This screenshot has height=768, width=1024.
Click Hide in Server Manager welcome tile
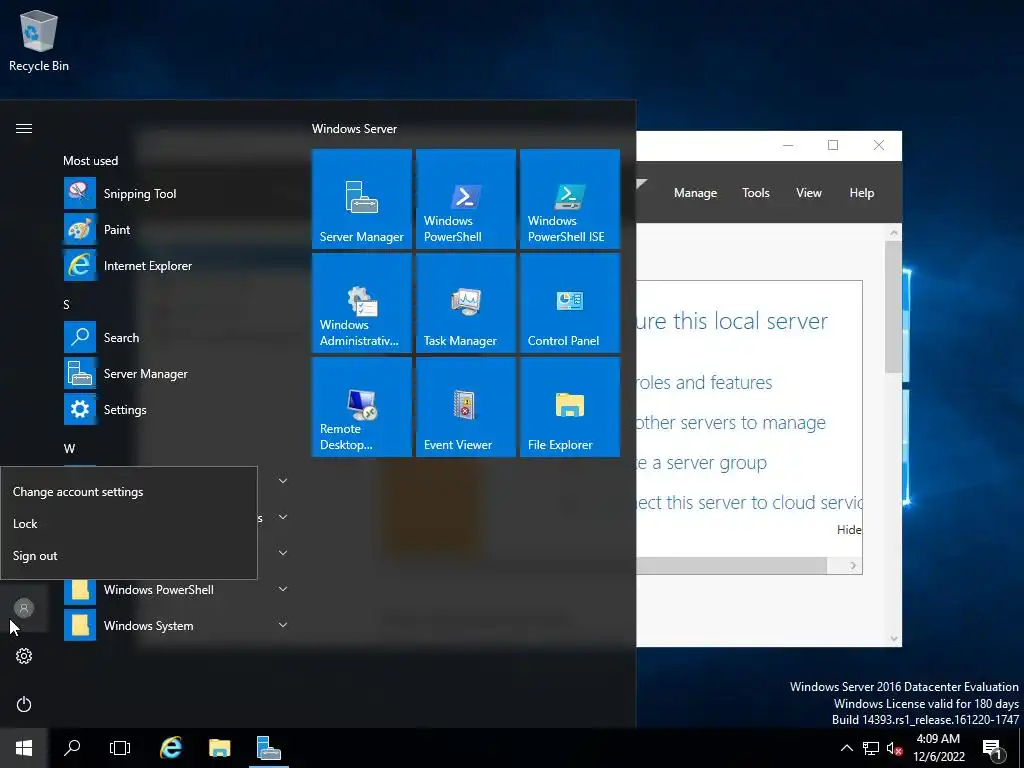849,530
